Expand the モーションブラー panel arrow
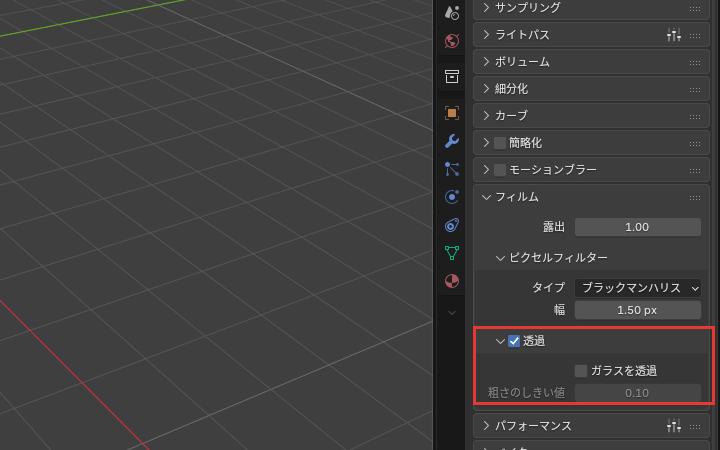 [486, 170]
